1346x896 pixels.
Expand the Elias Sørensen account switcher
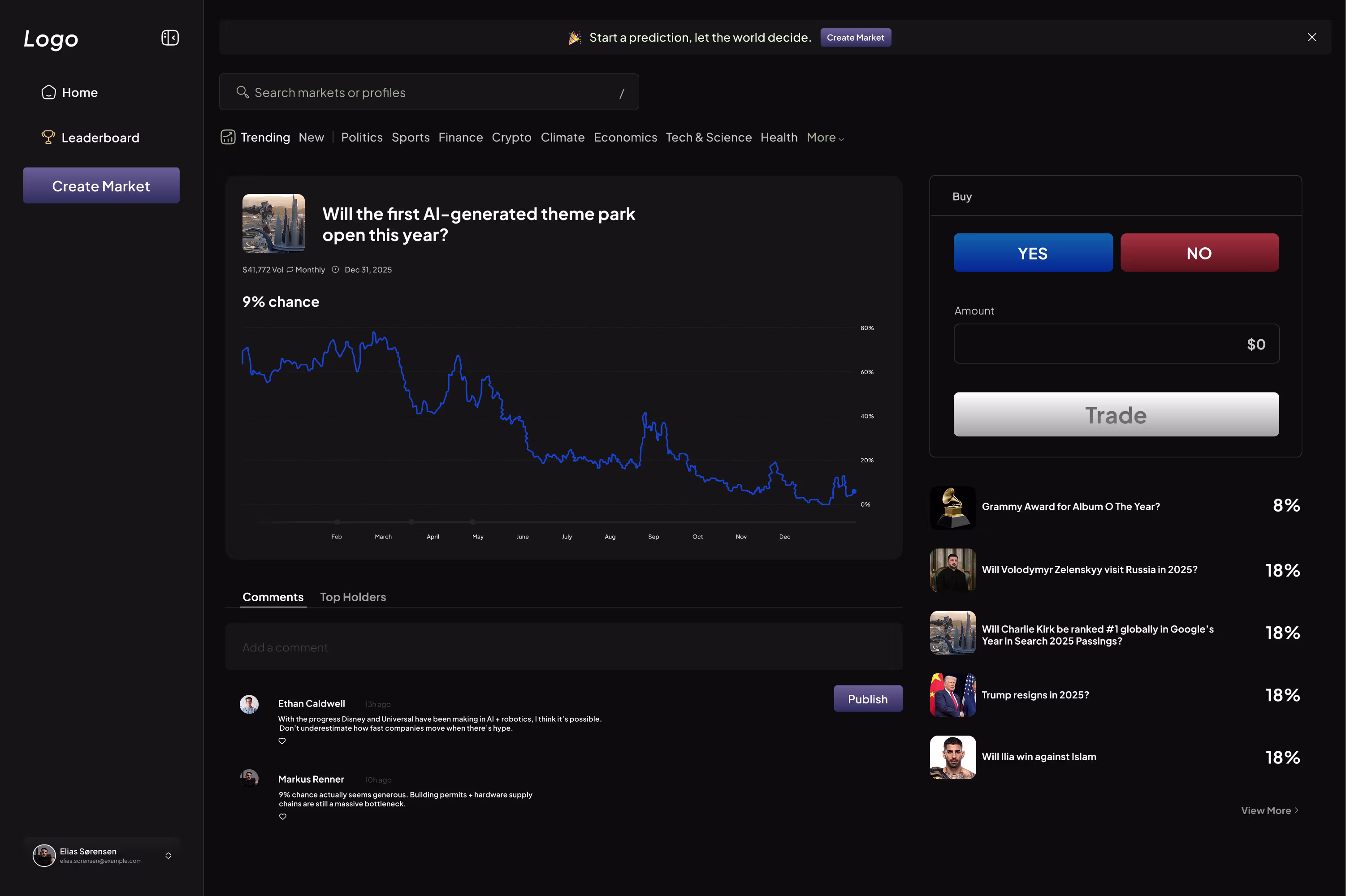168,855
